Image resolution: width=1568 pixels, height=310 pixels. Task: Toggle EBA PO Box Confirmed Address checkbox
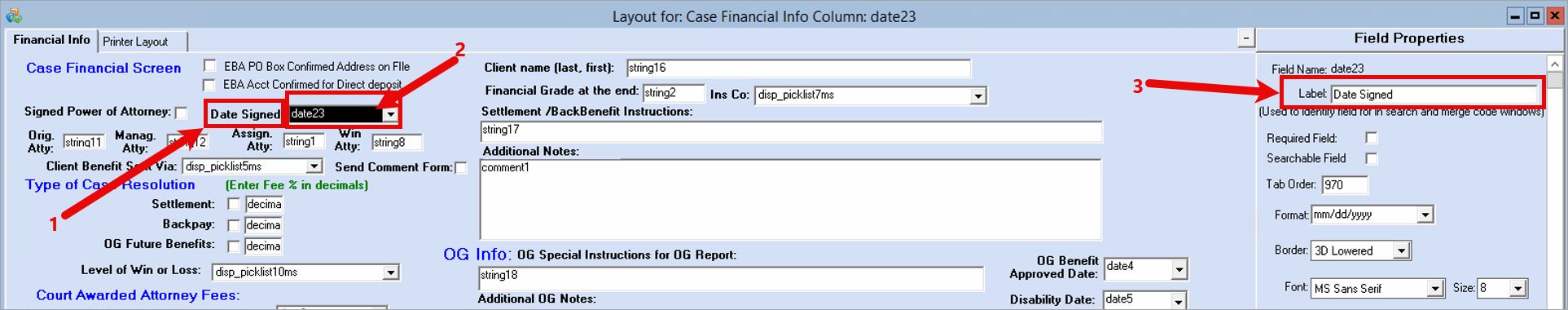pyautogui.click(x=210, y=65)
